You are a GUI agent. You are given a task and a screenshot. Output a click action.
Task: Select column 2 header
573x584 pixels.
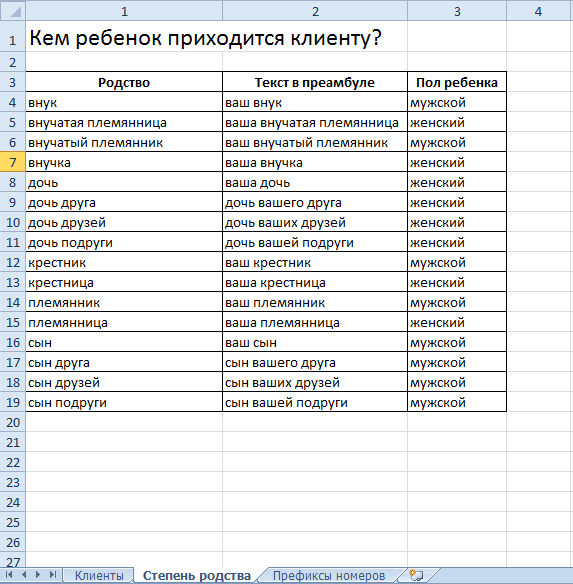315,12
